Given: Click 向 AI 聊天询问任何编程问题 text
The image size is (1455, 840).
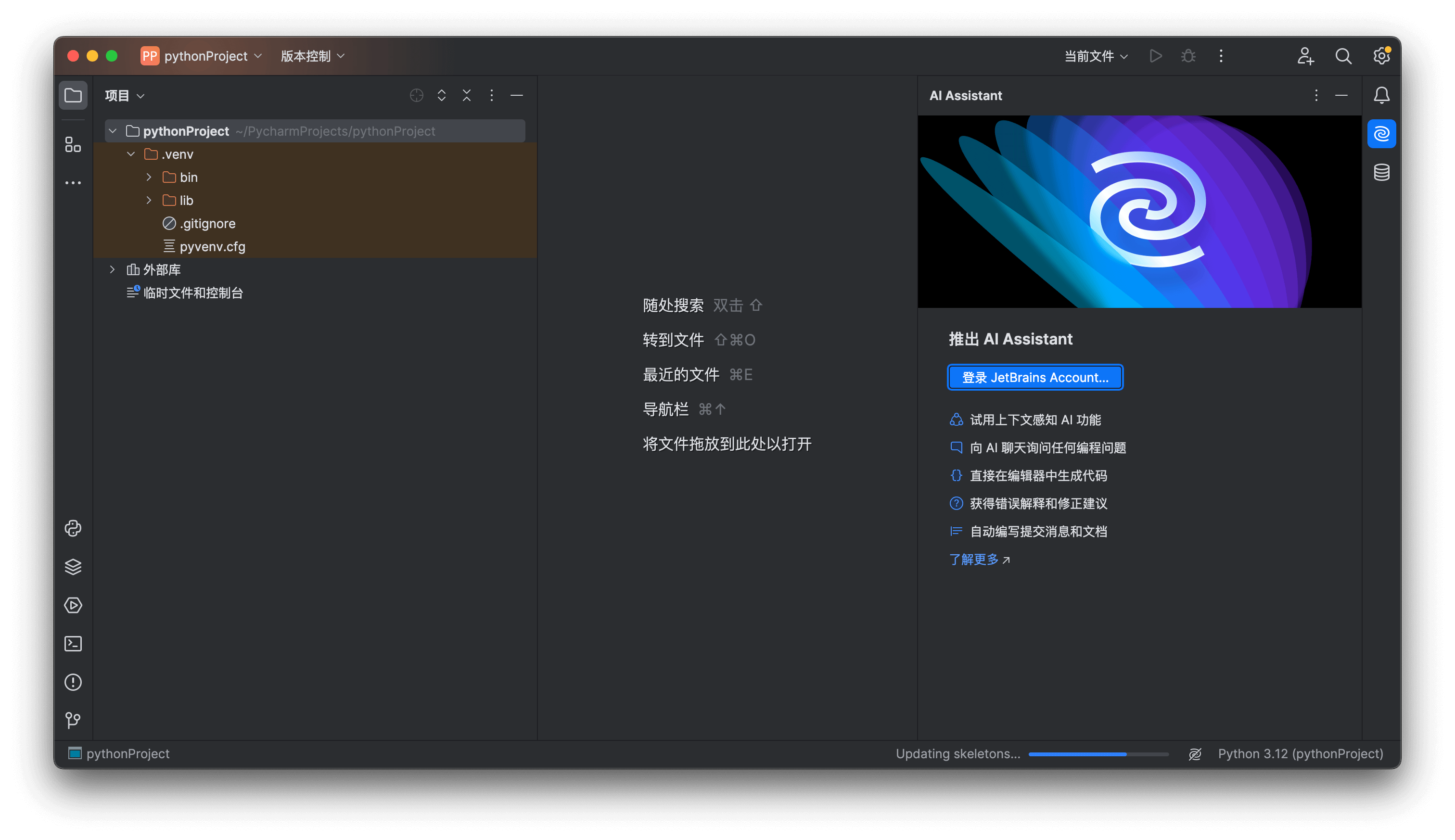Looking at the screenshot, I should [x=1047, y=448].
